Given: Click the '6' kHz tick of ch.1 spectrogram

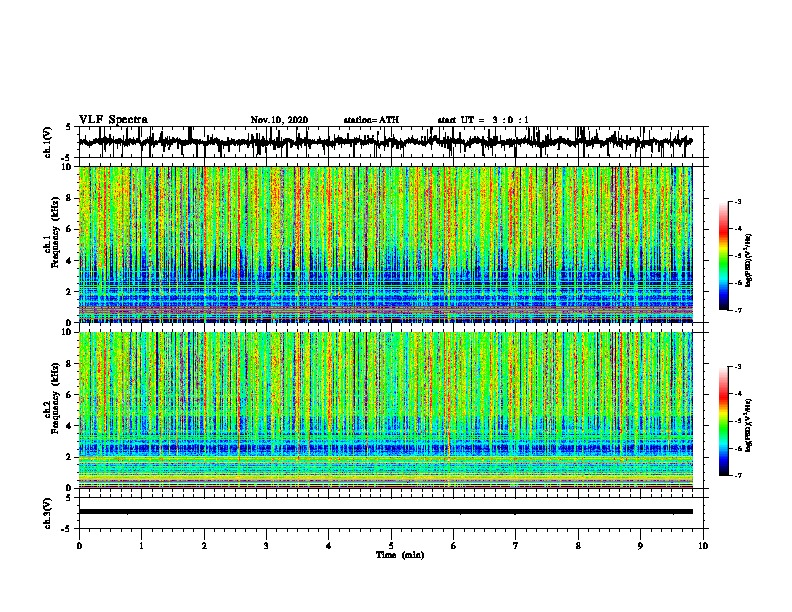Looking at the screenshot, I should 69,230.
